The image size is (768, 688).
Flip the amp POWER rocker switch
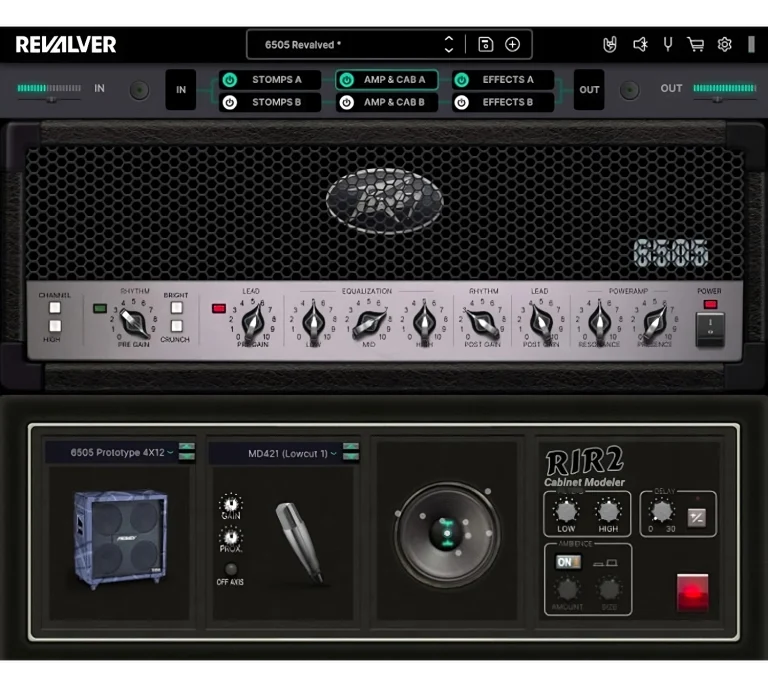[710, 329]
